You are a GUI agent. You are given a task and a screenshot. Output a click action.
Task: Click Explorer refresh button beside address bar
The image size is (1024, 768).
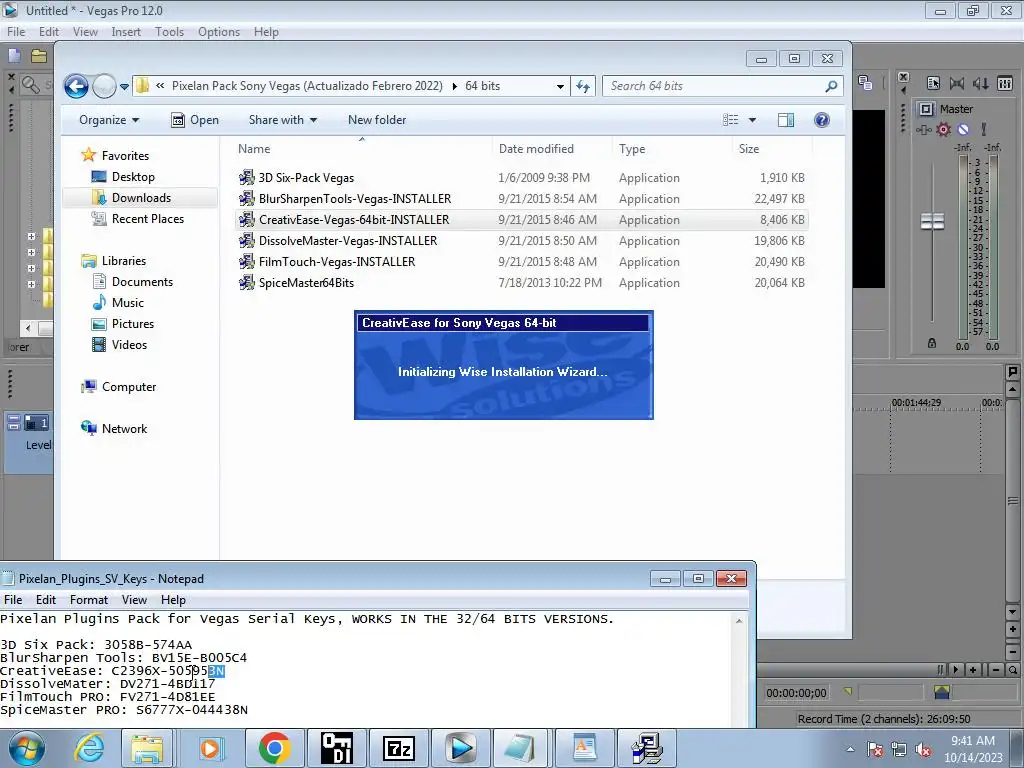[583, 86]
